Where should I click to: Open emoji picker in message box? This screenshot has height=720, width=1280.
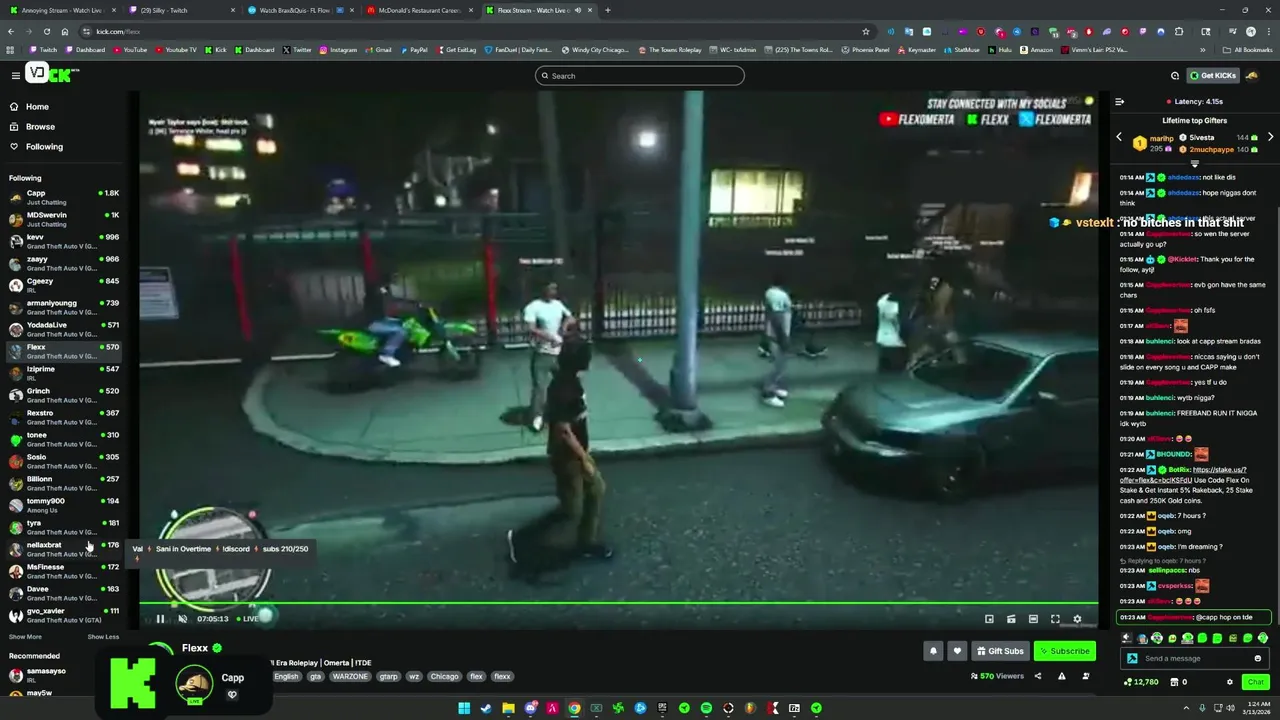click(x=1258, y=658)
